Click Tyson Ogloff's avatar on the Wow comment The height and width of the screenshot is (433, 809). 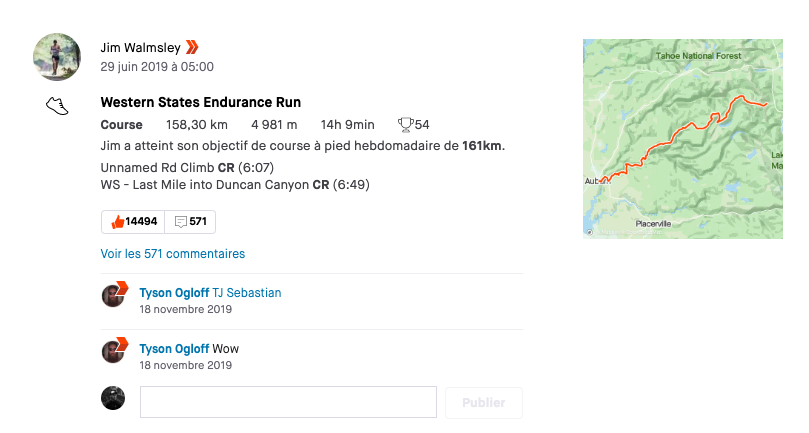click(114, 350)
